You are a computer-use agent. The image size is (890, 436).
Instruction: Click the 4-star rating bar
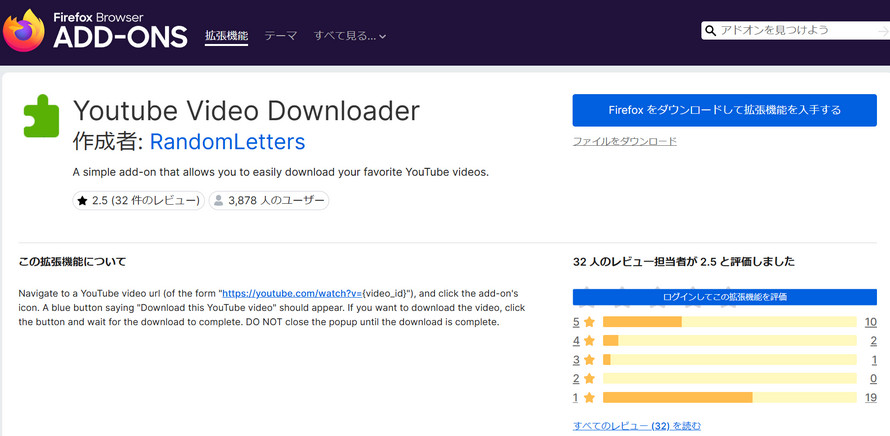coord(729,341)
